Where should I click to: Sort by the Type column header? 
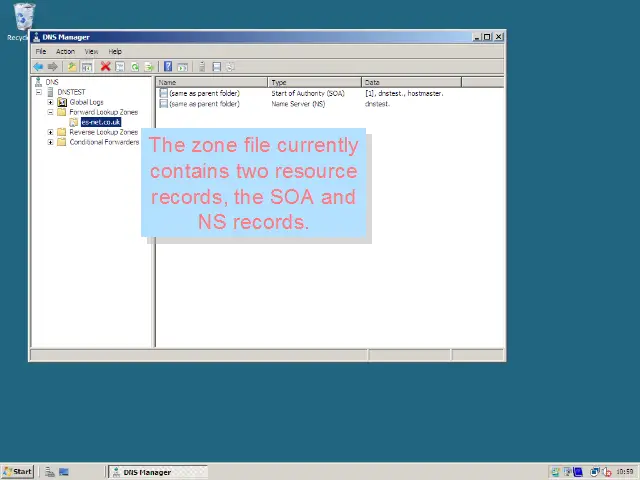pos(314,82)
